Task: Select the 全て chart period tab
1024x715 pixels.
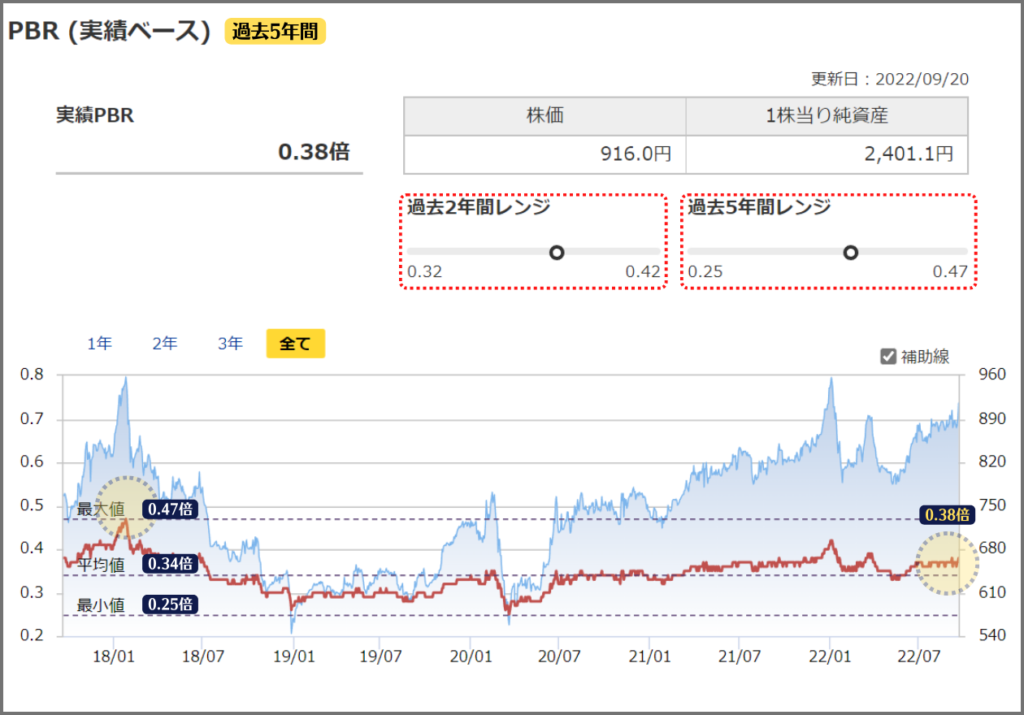Action: [x=295, y=343]
